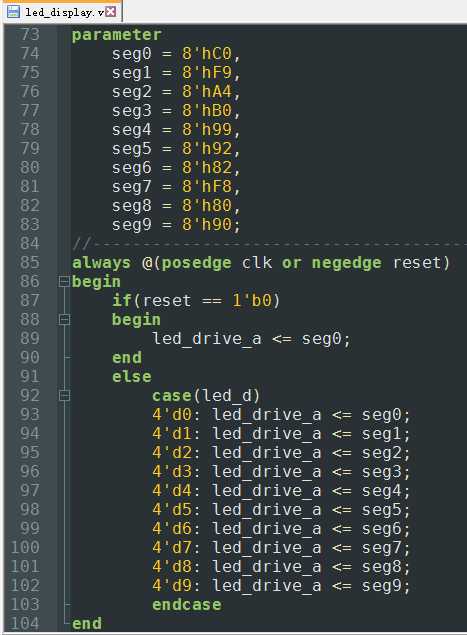Collapse the fold marker at line 86 begin

[64, 281]
